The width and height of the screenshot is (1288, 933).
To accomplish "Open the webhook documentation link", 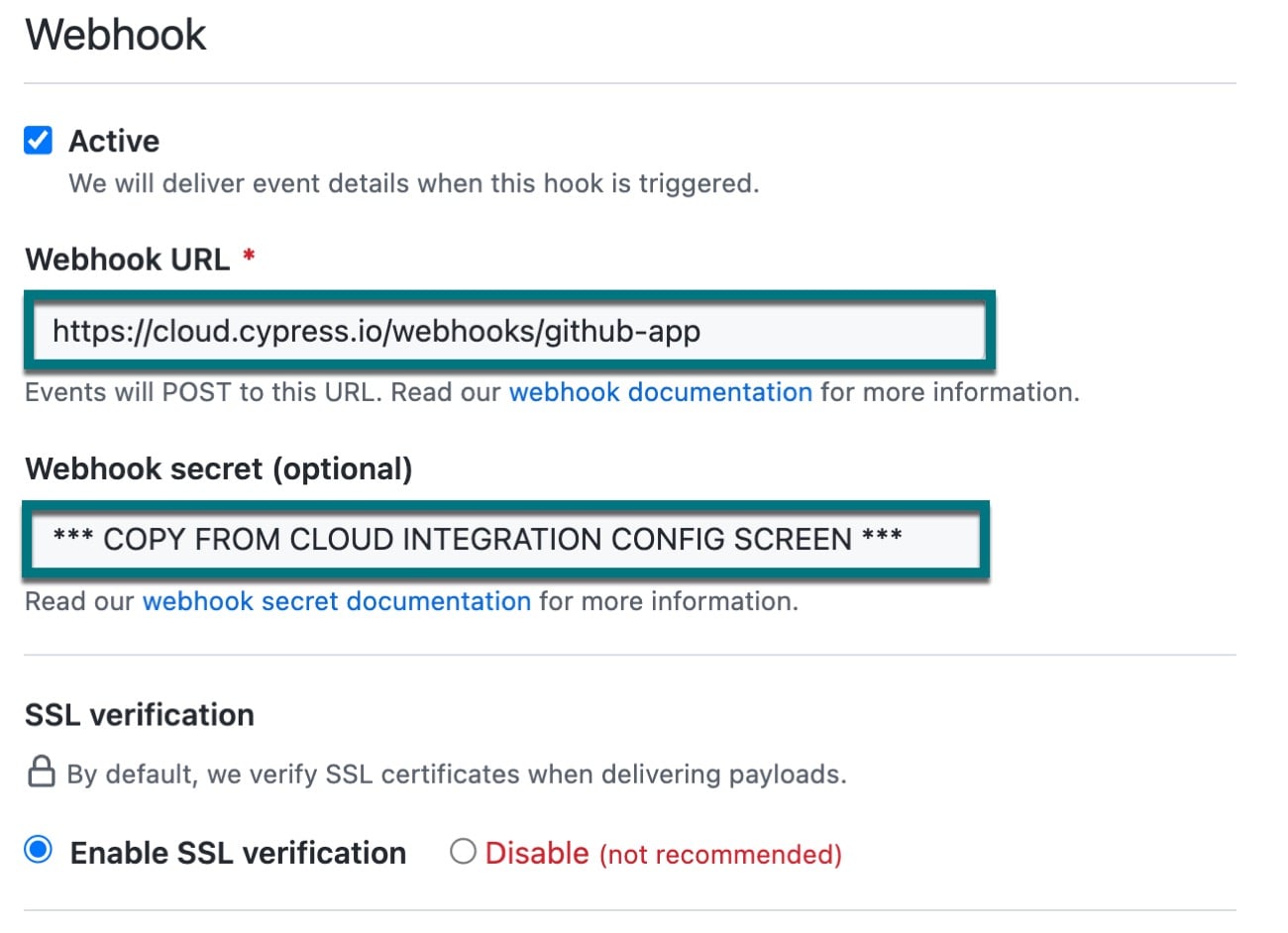I will (660, 392).
